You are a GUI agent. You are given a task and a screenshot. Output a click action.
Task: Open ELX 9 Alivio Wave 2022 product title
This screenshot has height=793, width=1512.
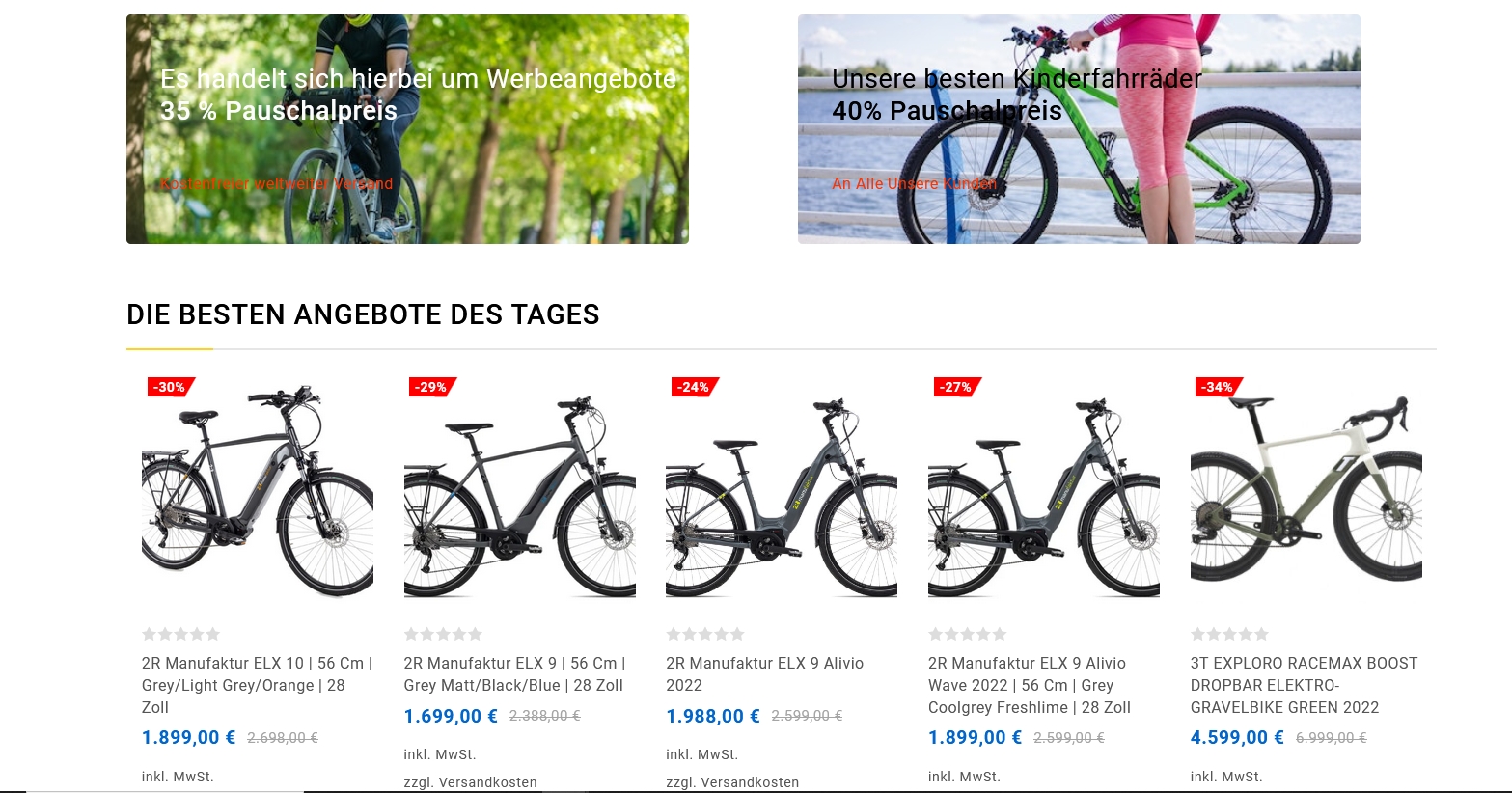tap(1030, 685)
